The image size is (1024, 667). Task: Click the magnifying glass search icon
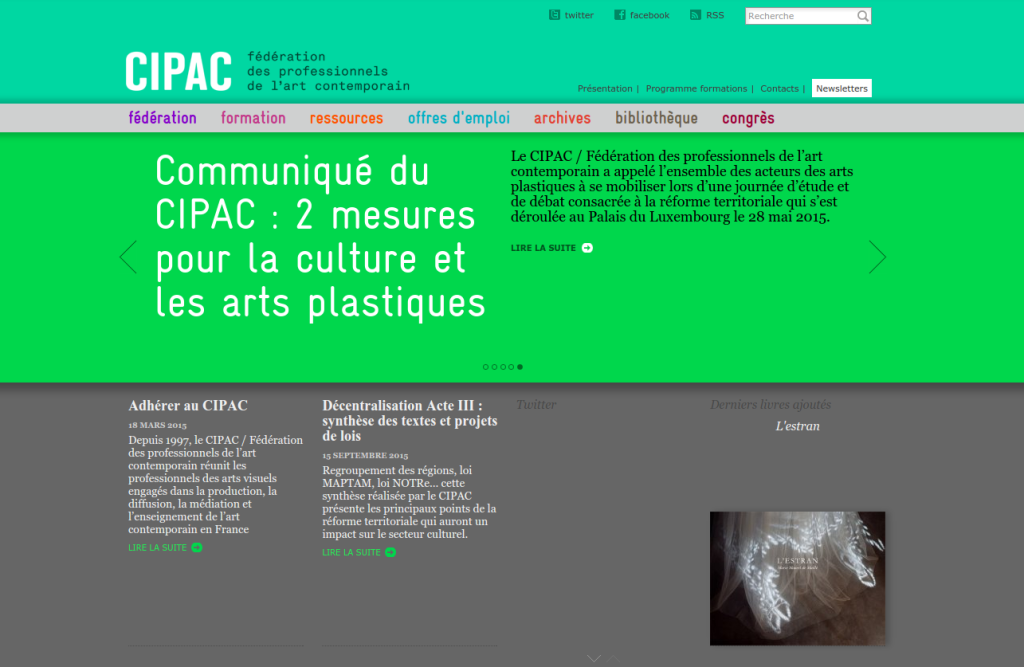point(863,16)
